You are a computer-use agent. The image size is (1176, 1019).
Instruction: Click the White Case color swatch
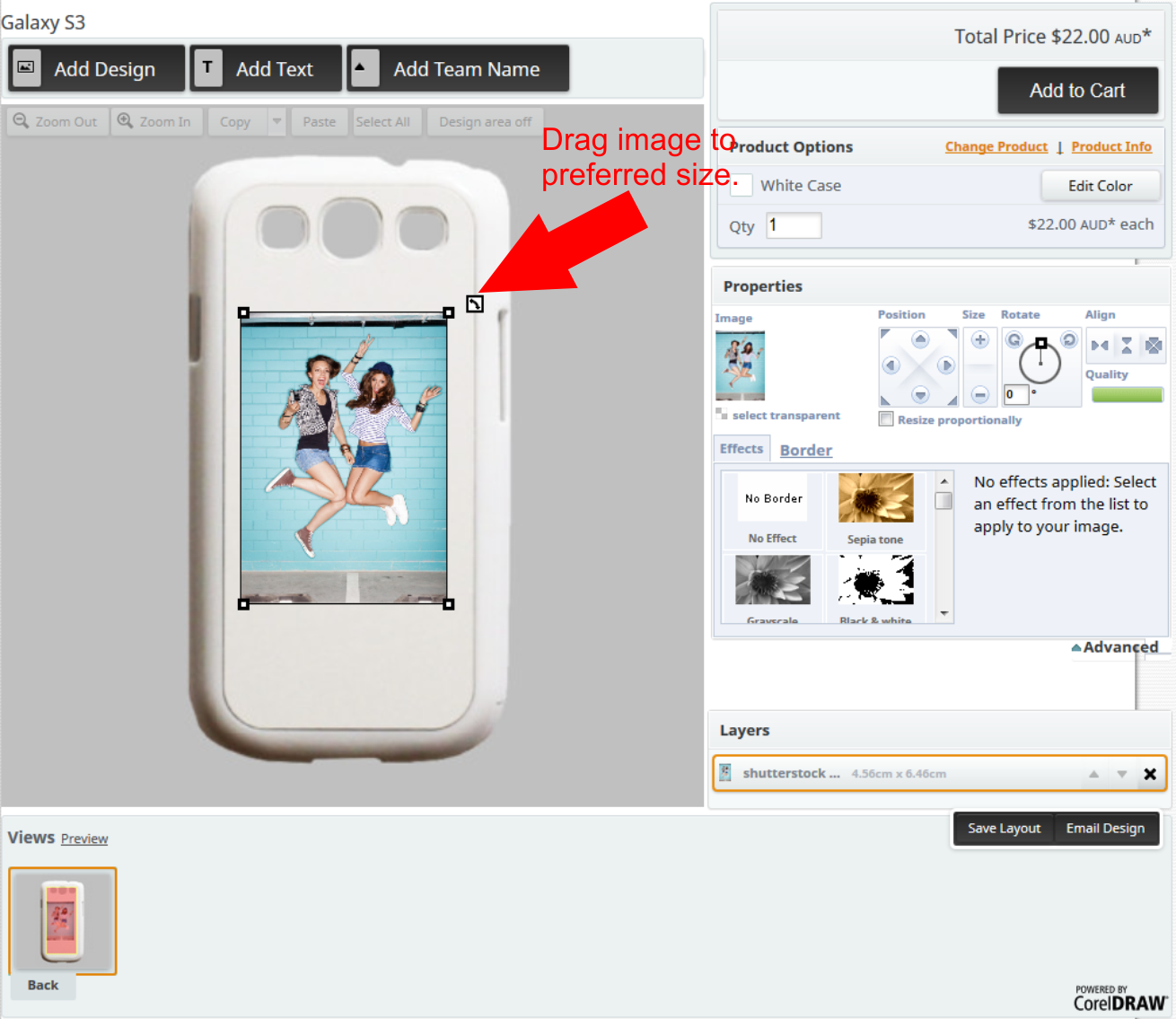(x=741, y=186)
